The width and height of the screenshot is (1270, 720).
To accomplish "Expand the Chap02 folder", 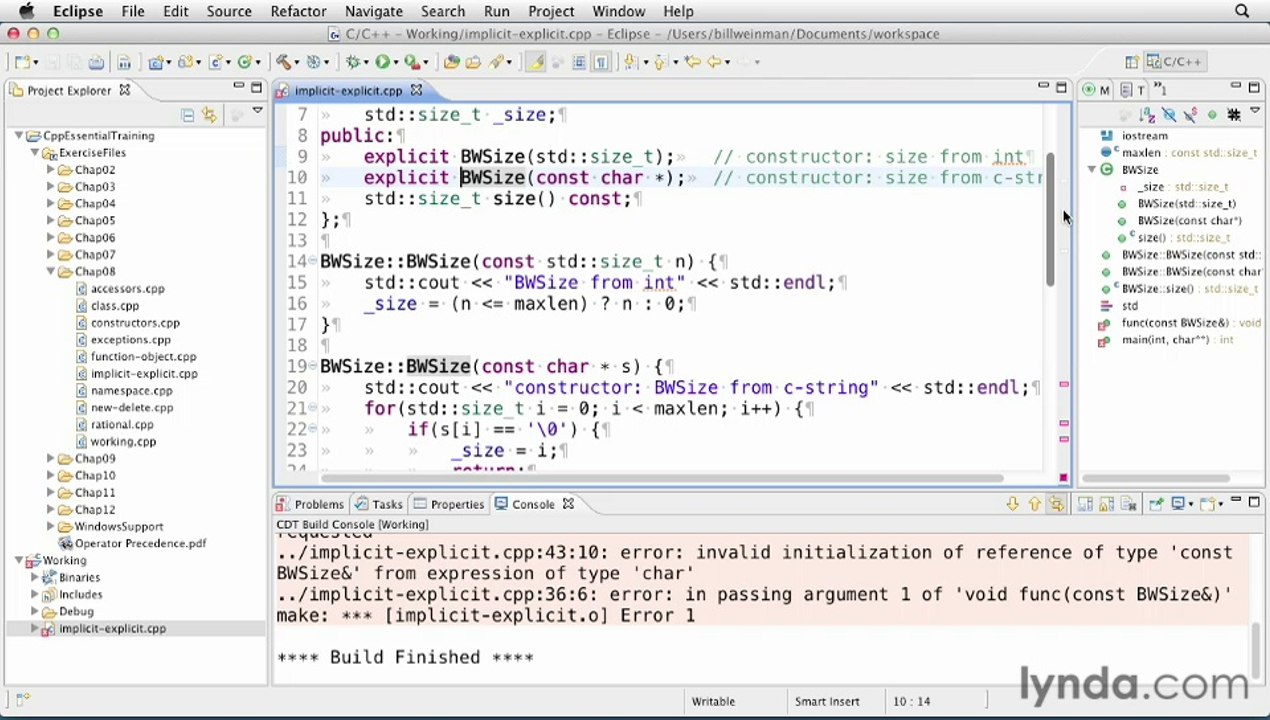I will tap(51, 169).
